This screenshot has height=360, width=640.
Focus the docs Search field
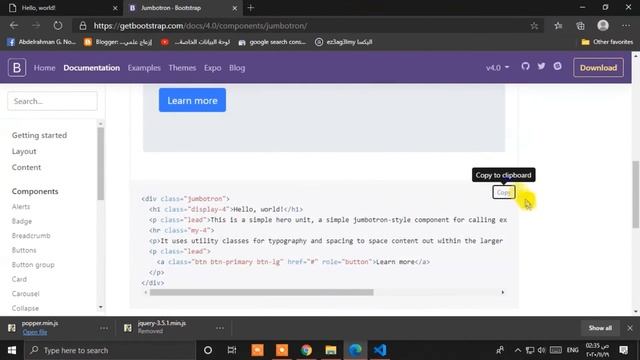(x=52, y=101)
